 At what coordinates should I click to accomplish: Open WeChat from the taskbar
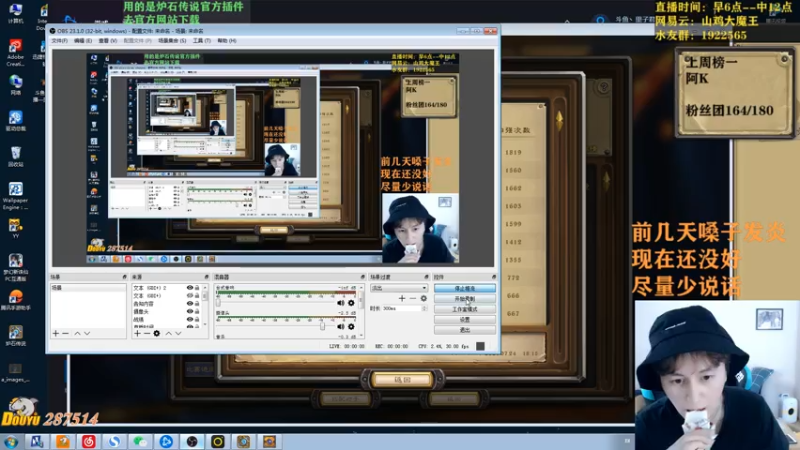(140, 441)
